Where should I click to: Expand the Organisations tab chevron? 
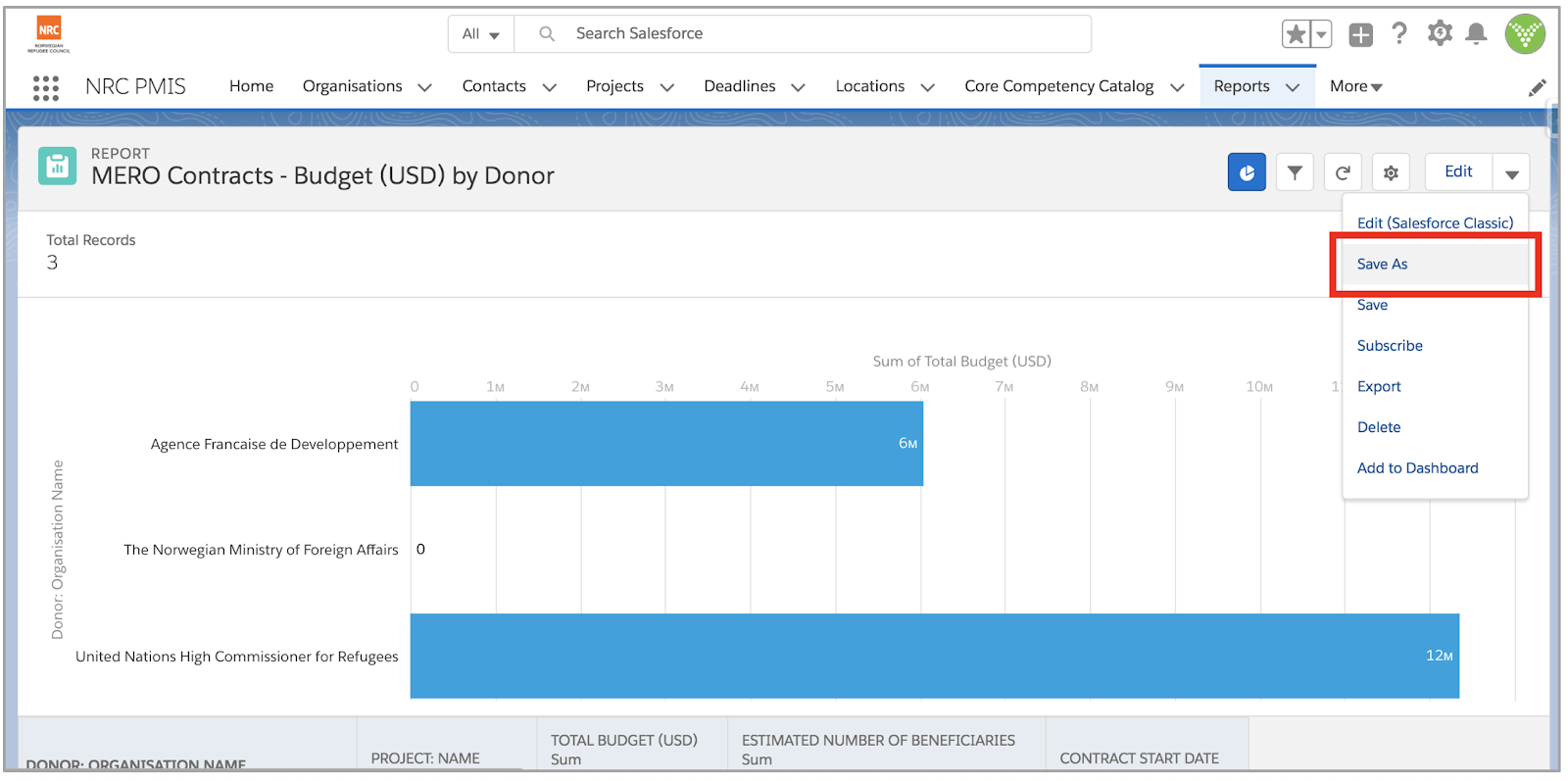(424, 87)
